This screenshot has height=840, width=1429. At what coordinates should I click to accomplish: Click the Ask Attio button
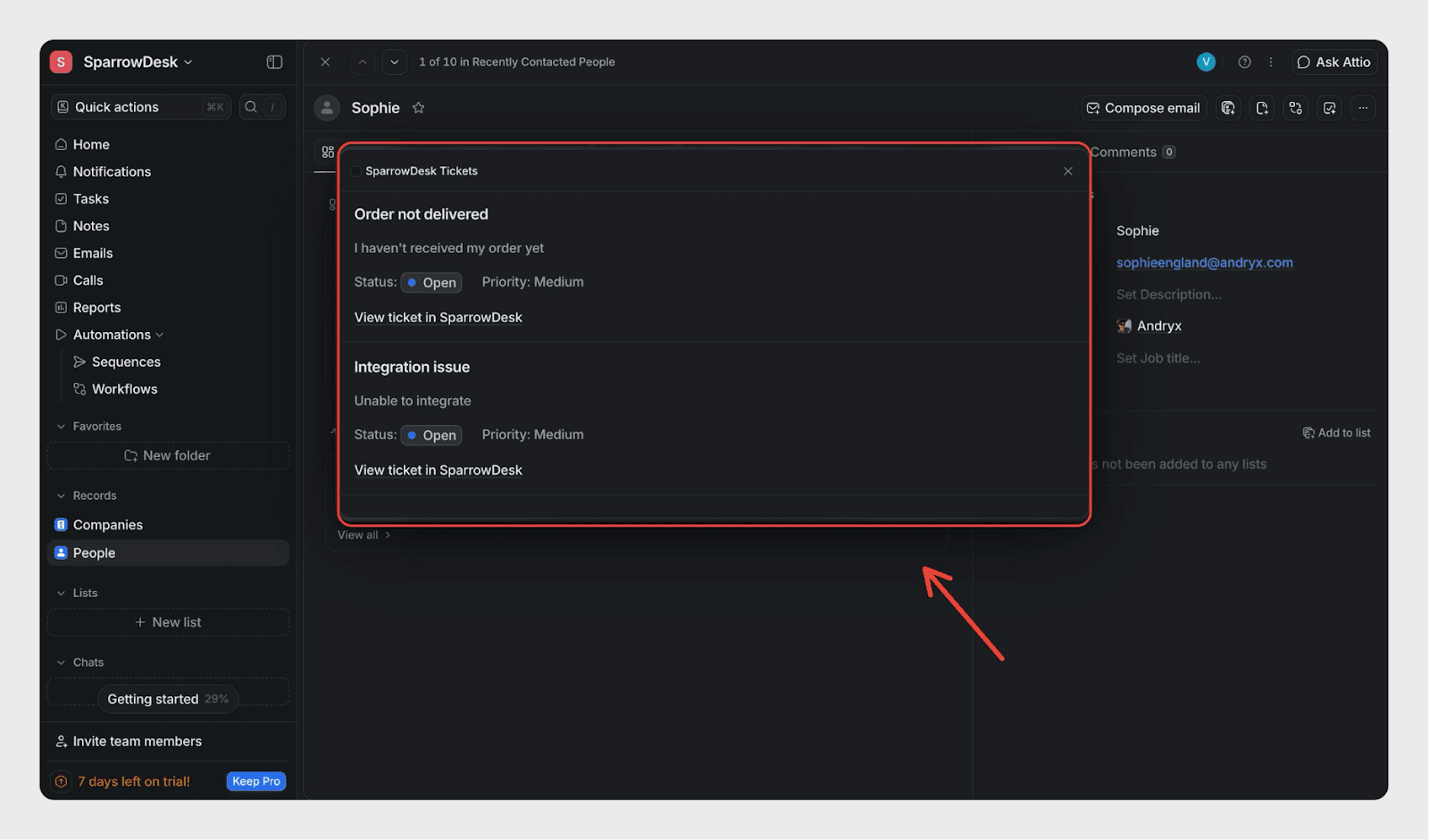pyautogui.click(x=1333, y=62)
